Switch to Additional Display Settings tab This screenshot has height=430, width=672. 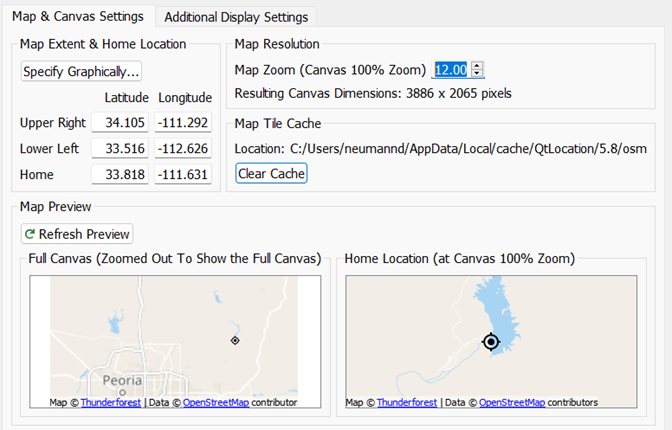[237, 17]
